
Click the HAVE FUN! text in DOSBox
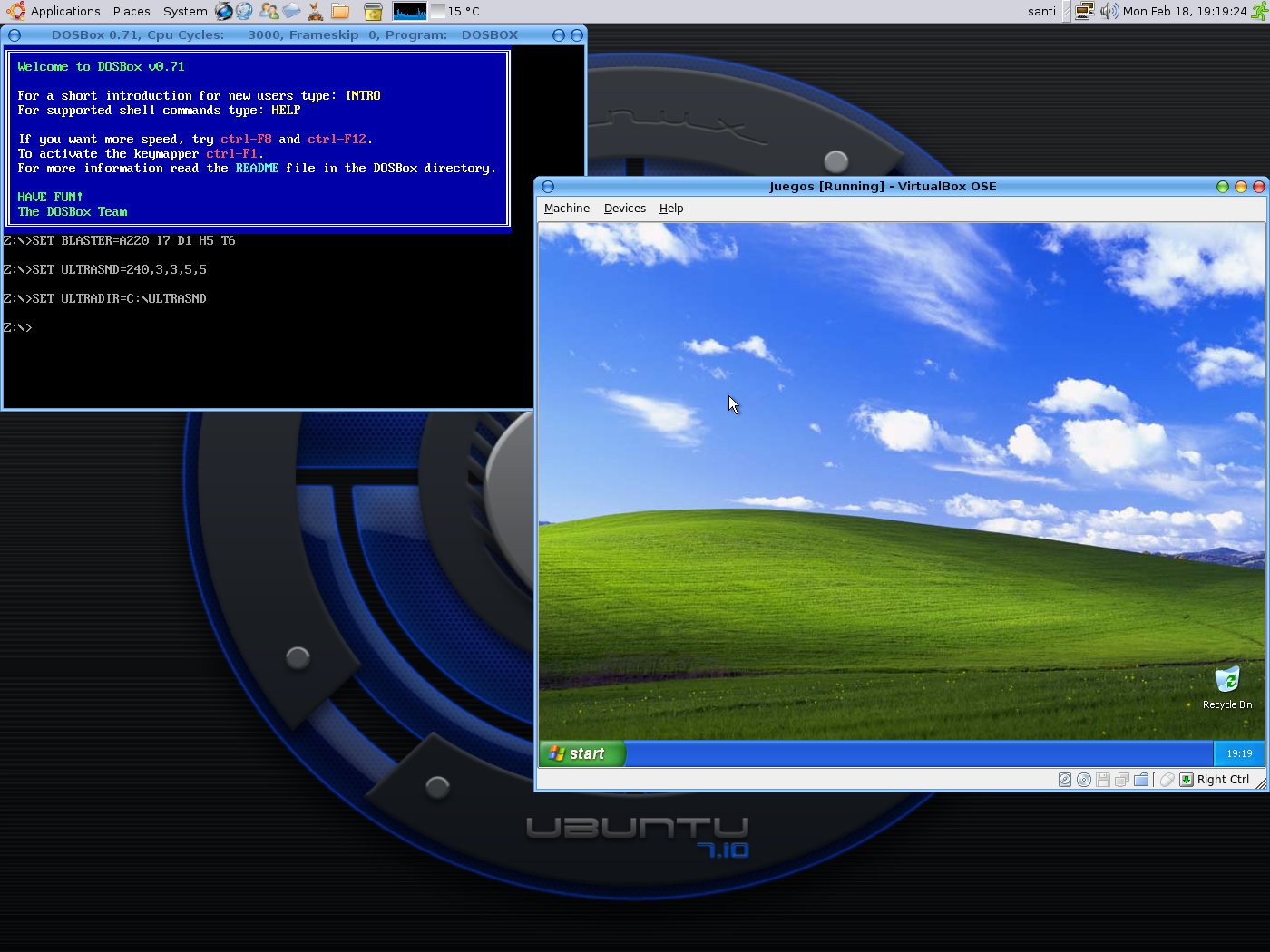[x=50, y=197]
